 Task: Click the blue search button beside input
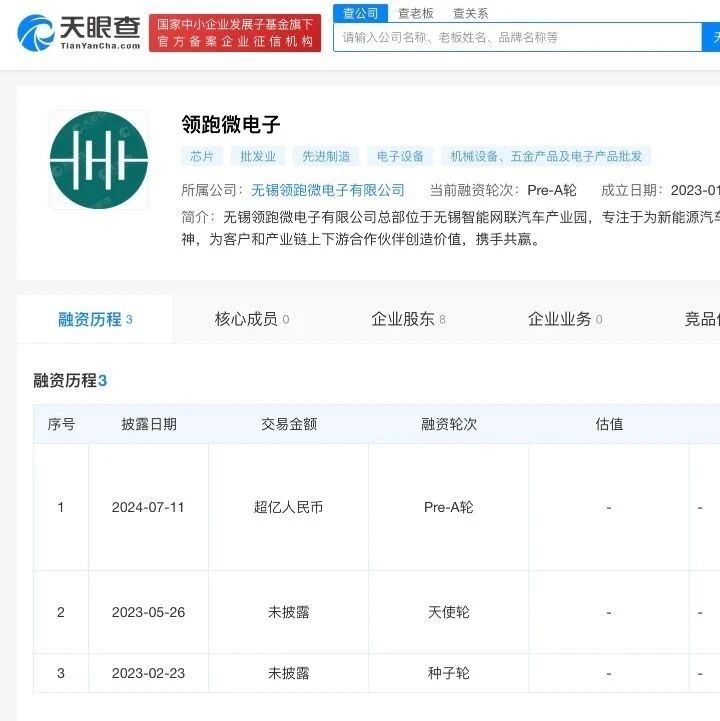711,37
